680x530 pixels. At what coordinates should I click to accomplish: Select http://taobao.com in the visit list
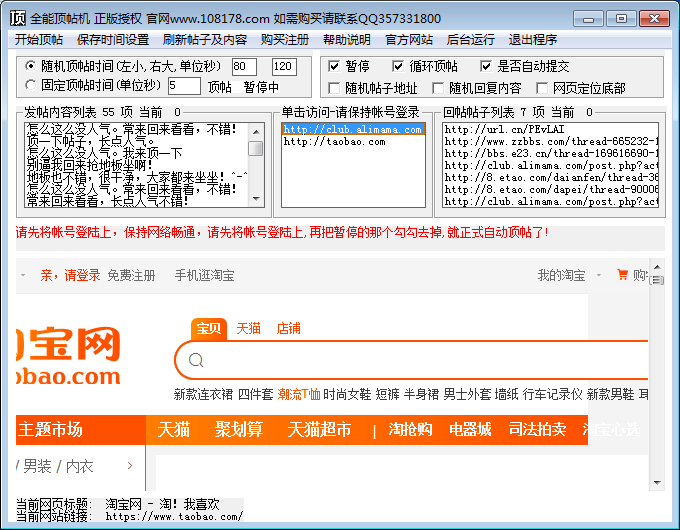click(x=353, y=142)
